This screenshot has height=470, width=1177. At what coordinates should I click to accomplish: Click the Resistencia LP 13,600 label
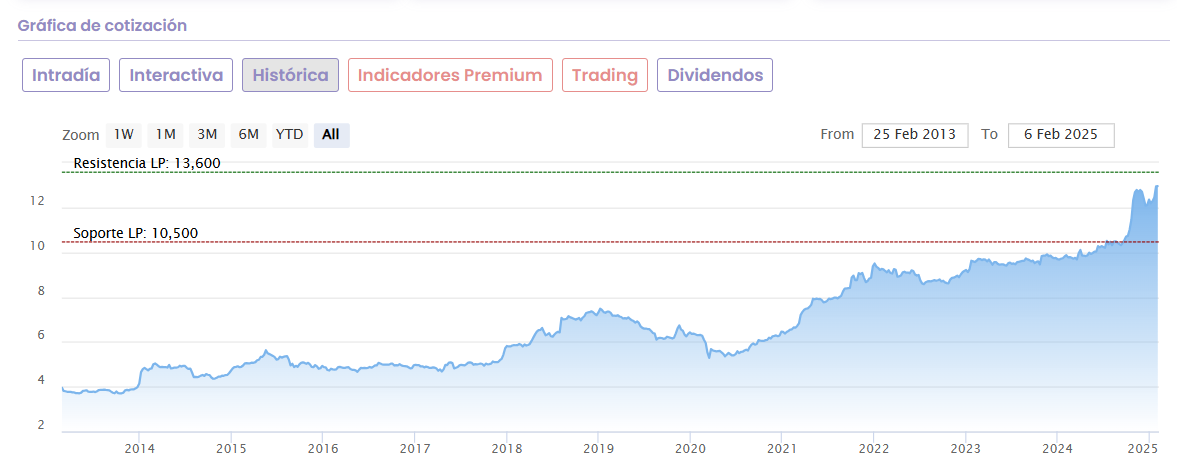tap(147, 163)
